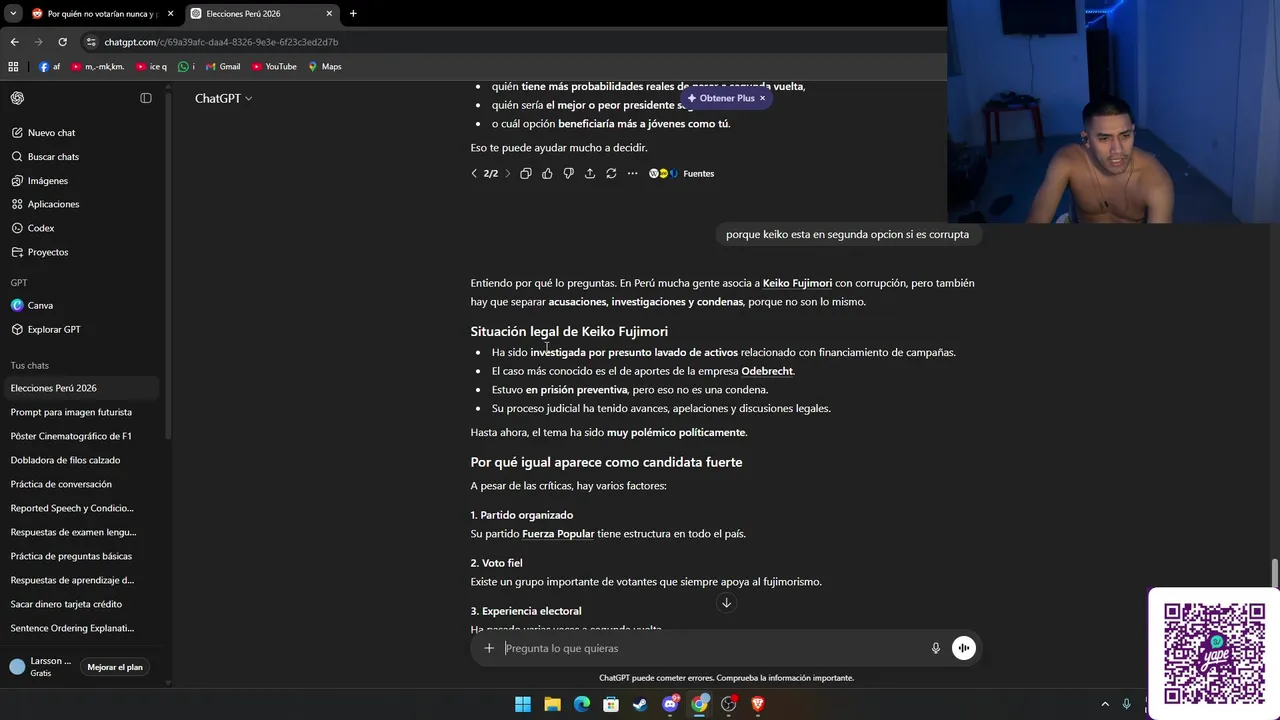Open chat 'Prompt para imagen futurista'
Image resolution: width=1280 pixels, height=720 pixels.
tap(83, 412)
